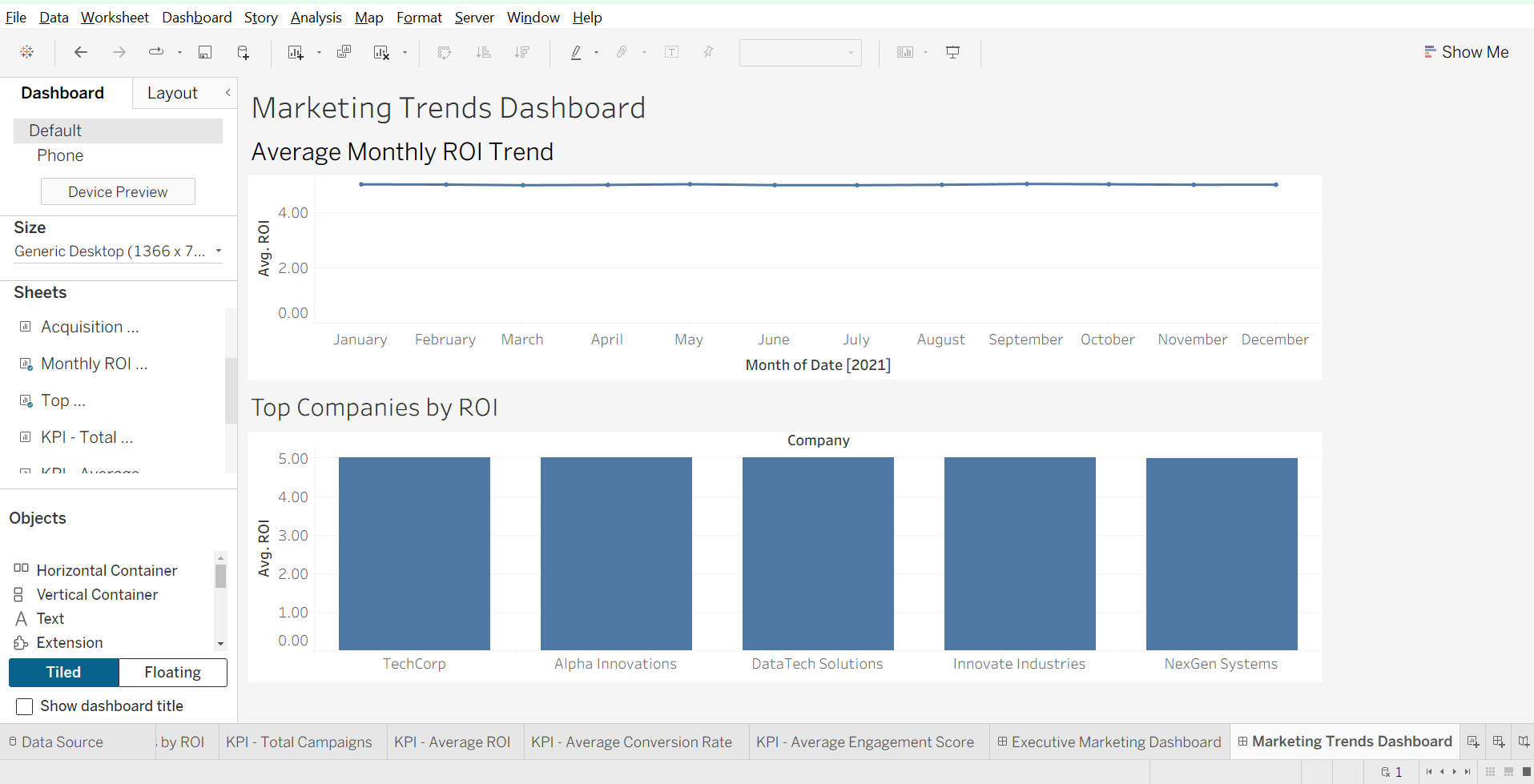Image resolution: width=1534 pixels, height=784 pixels.
Task: Click the Sheets list scrollbar thumb
Action: [231, 390]
